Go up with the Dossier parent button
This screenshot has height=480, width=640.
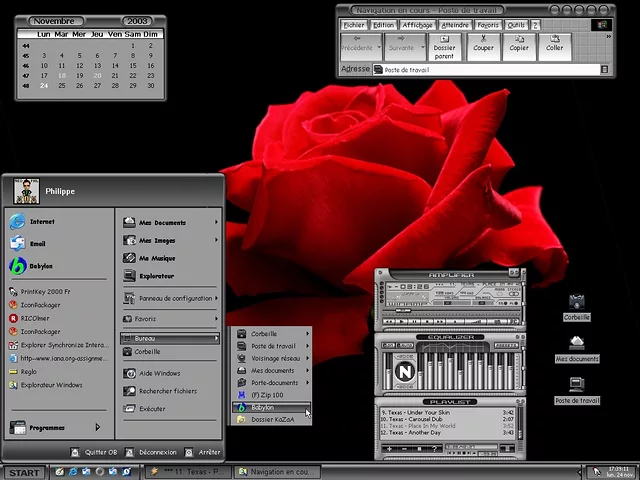click(x=444, y=47)
